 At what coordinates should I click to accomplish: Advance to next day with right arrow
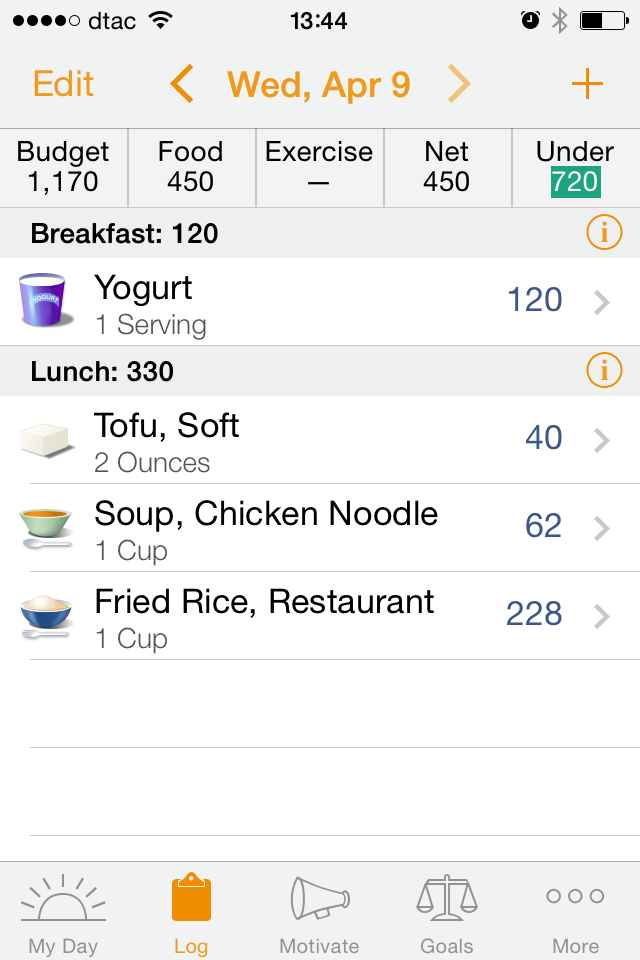(459, 84)
